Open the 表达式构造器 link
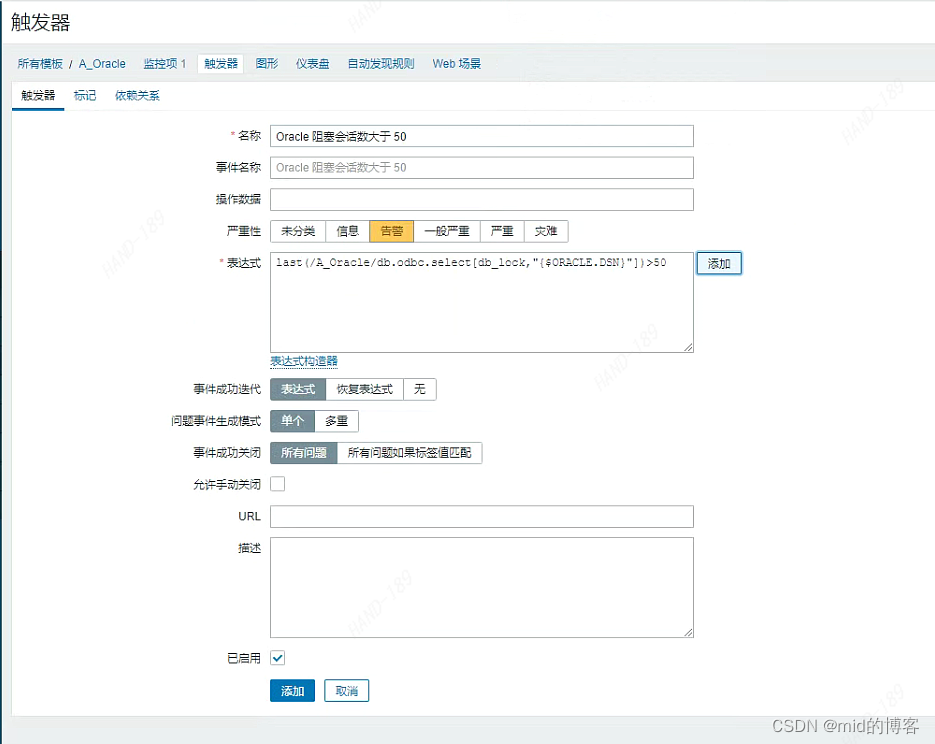 click(x=304, y=361)
